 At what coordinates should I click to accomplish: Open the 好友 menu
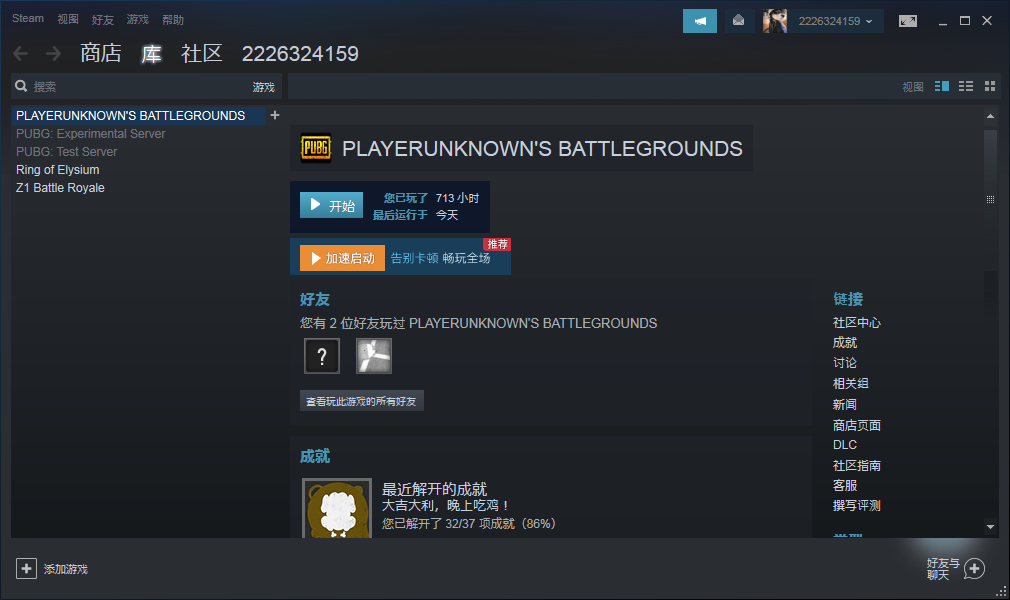(x=102, y=20)
